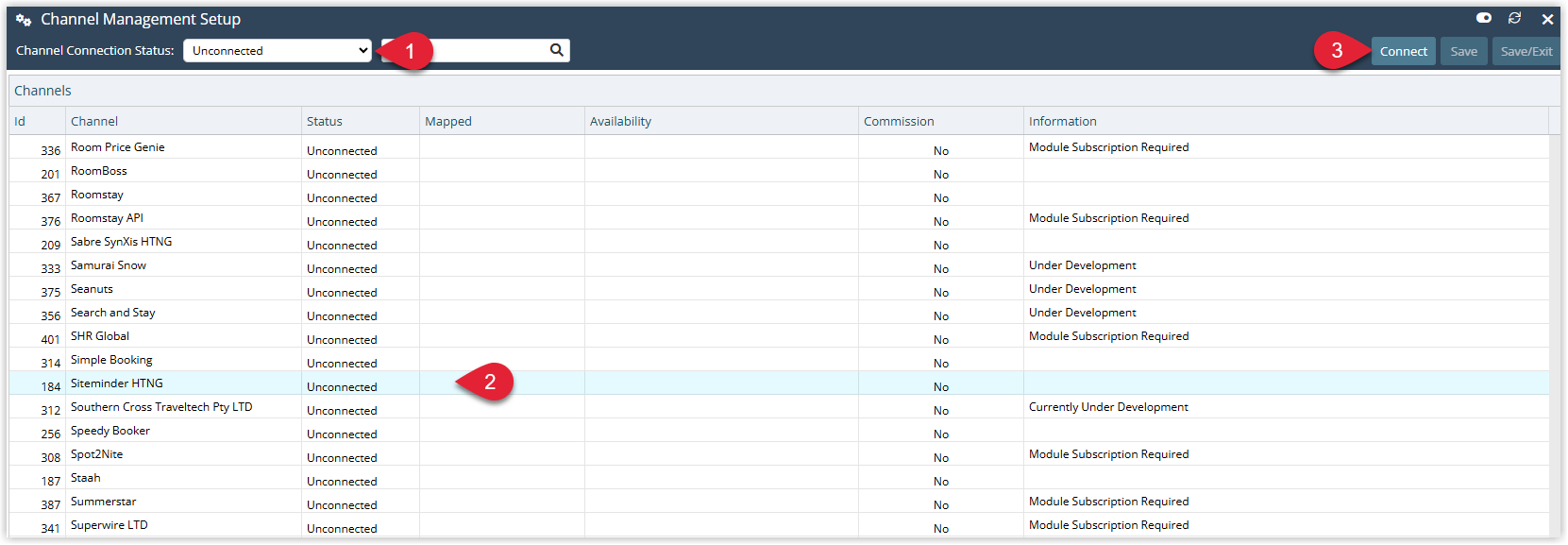Viewport: 1568px width, 545px height.
Task: Close the Channel Management Setup window
Action: [x=1547, y=19]
